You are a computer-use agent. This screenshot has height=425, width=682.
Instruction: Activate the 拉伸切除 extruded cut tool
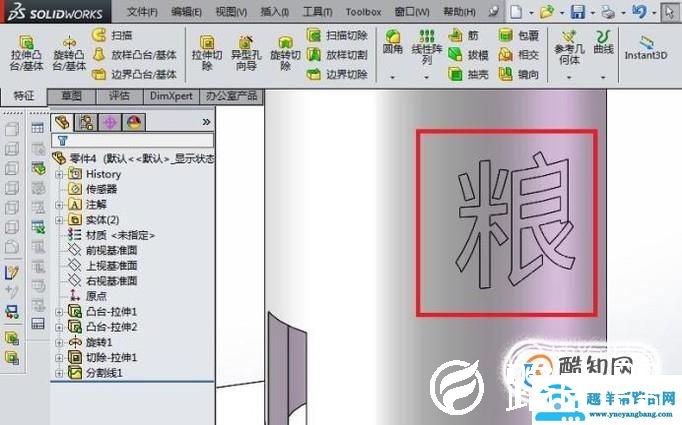point(207,53)
